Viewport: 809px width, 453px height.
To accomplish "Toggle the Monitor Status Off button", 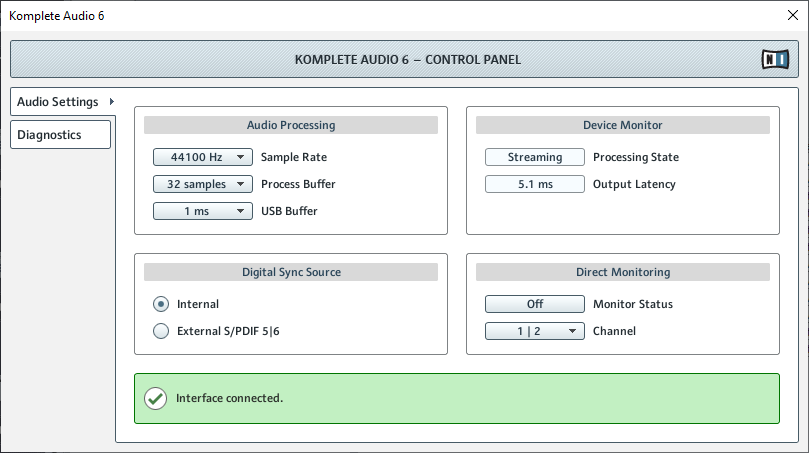I will pyautogui.click(x=535, y=304).
